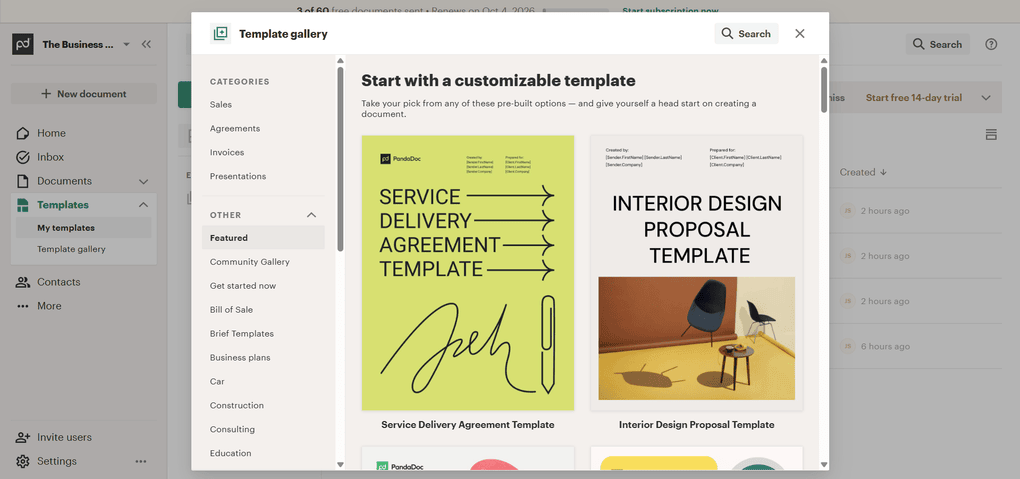Expand the Documents section chevron
Image resolution: width=1020 pixels, height=479 pixels.
(144, 182)
